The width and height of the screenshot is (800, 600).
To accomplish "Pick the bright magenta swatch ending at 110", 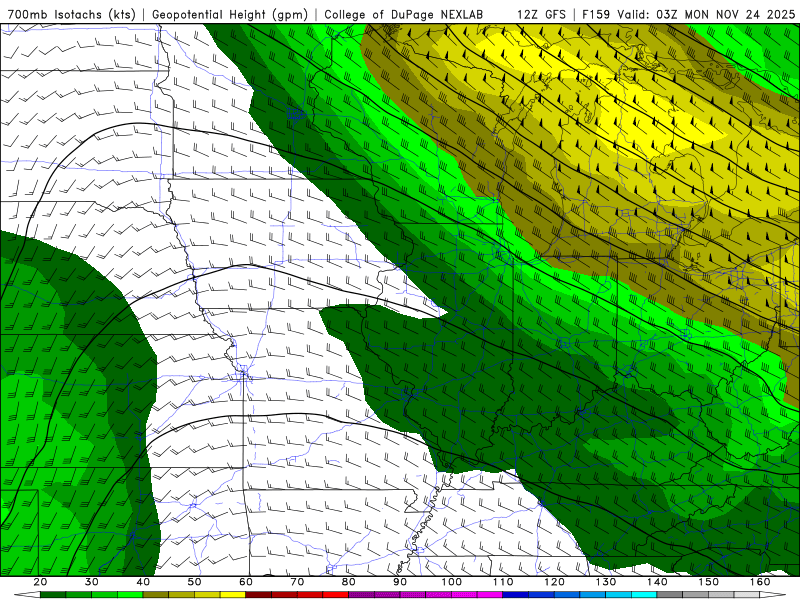I will tap(490, 595).
